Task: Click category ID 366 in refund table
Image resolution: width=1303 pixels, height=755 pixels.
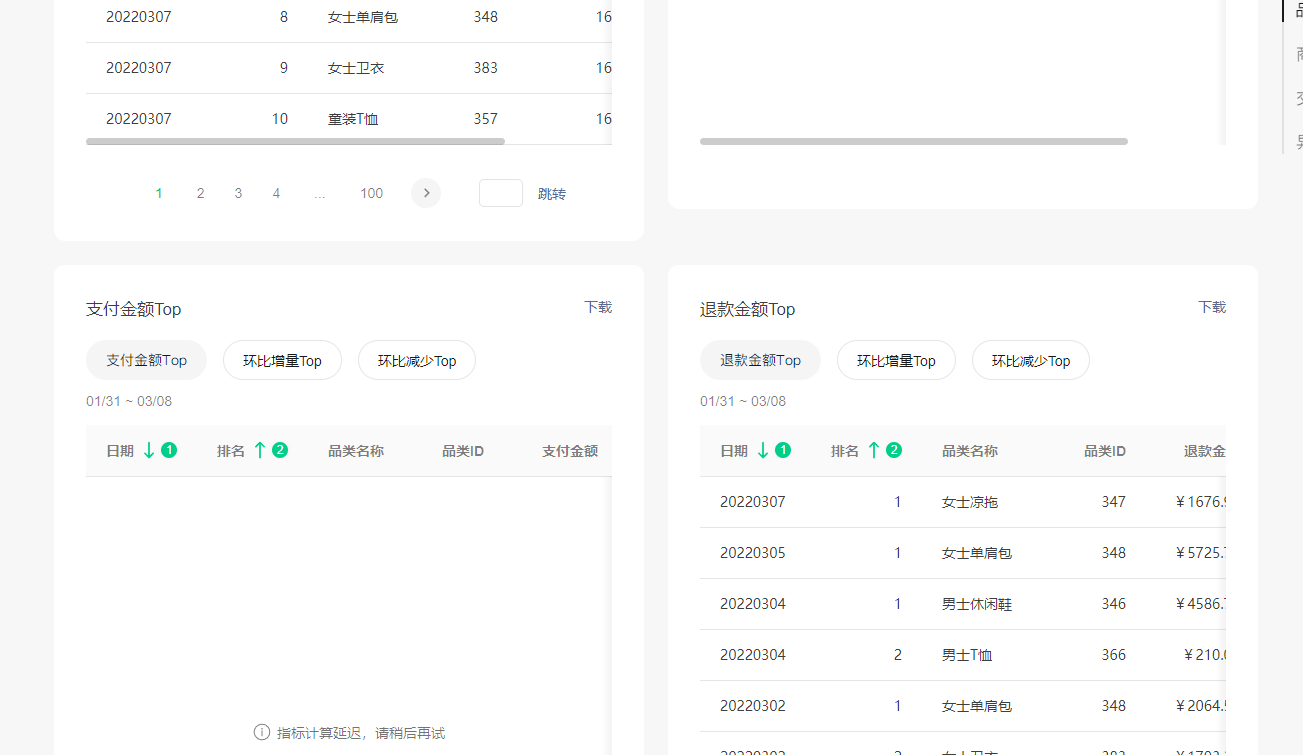Action: (1114, 655)
